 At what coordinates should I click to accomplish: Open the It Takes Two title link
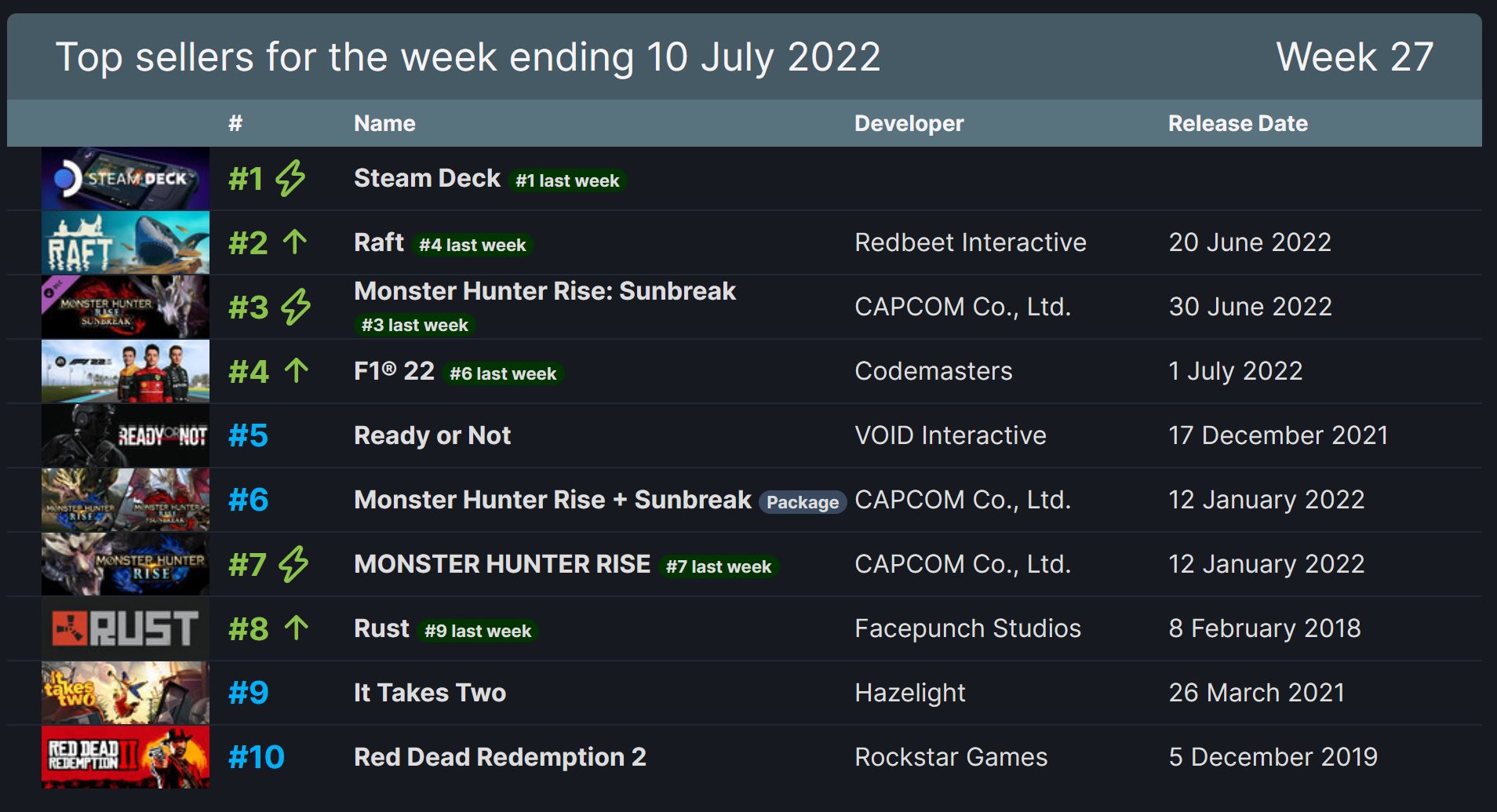430,693
